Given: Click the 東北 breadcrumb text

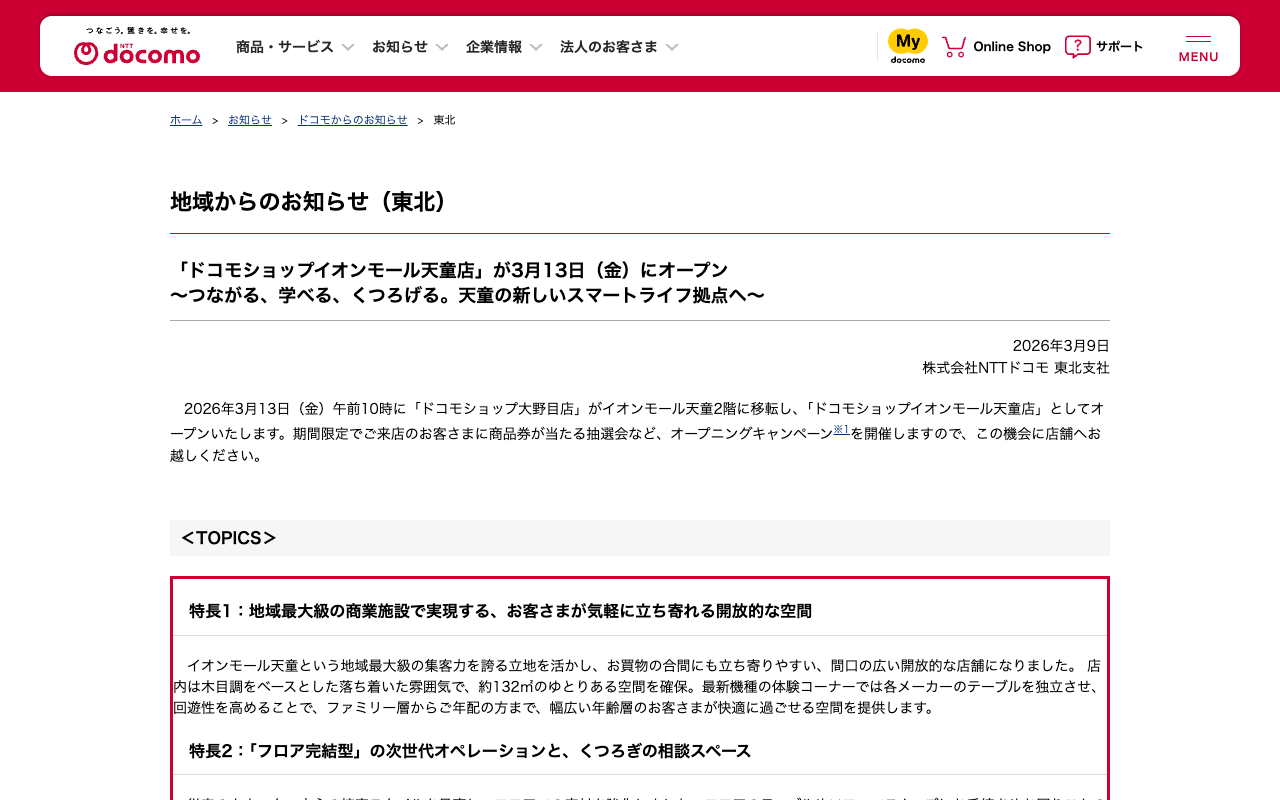Looking at the screenshot, I should tap(444, 120).
